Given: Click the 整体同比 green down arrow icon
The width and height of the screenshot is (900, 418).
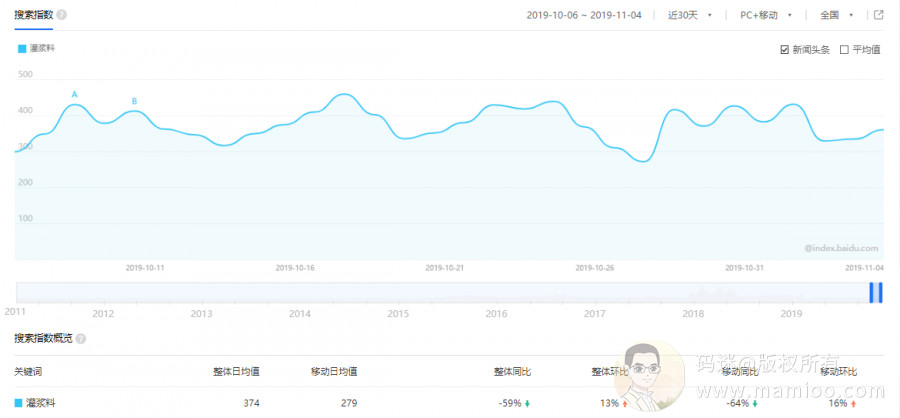Looking at the screenshot, I should click(x=527, y=404).
